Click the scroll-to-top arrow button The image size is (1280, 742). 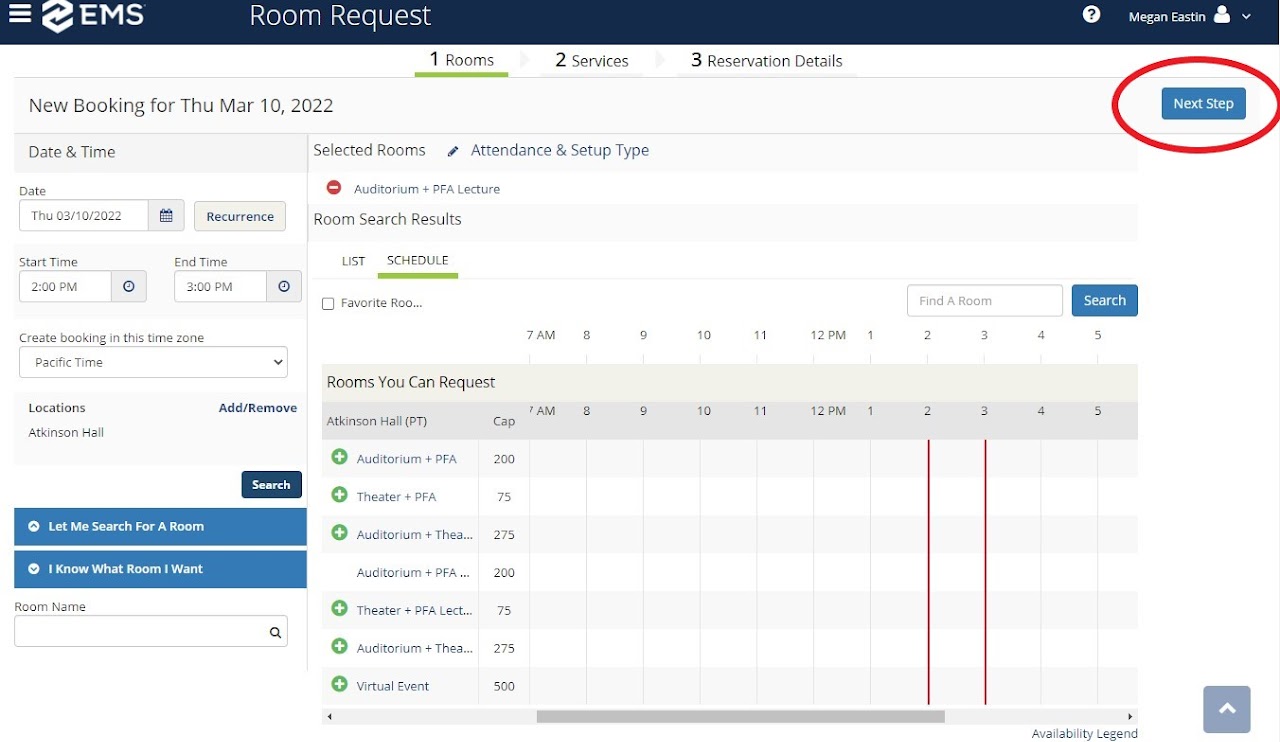(1227, 709)
